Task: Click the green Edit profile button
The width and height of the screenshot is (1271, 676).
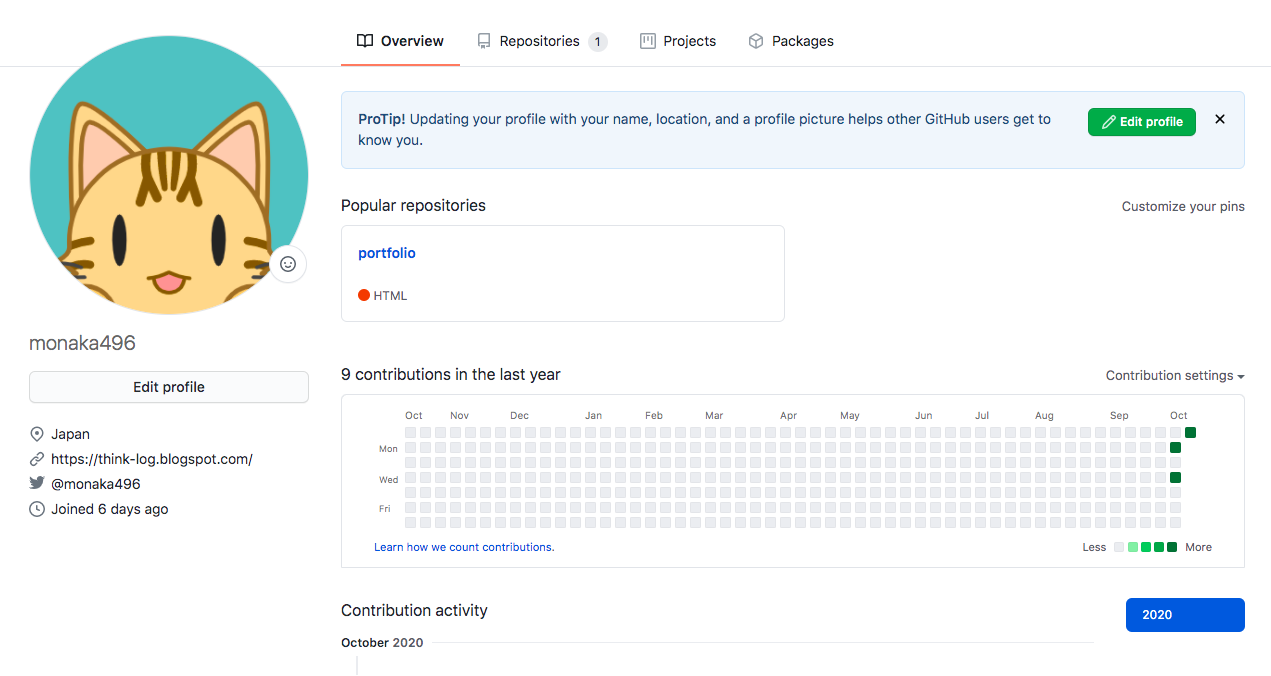Action: 1141,121
